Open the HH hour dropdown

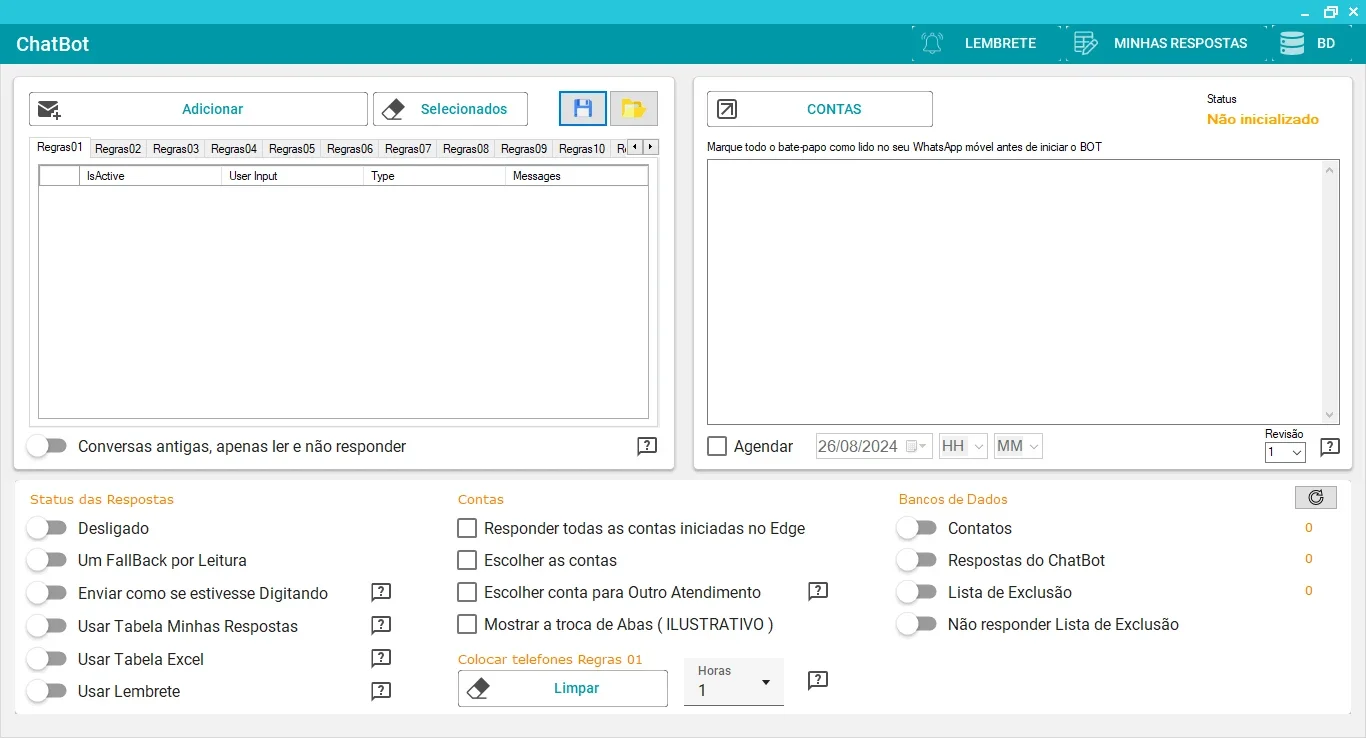coord(963,446)
